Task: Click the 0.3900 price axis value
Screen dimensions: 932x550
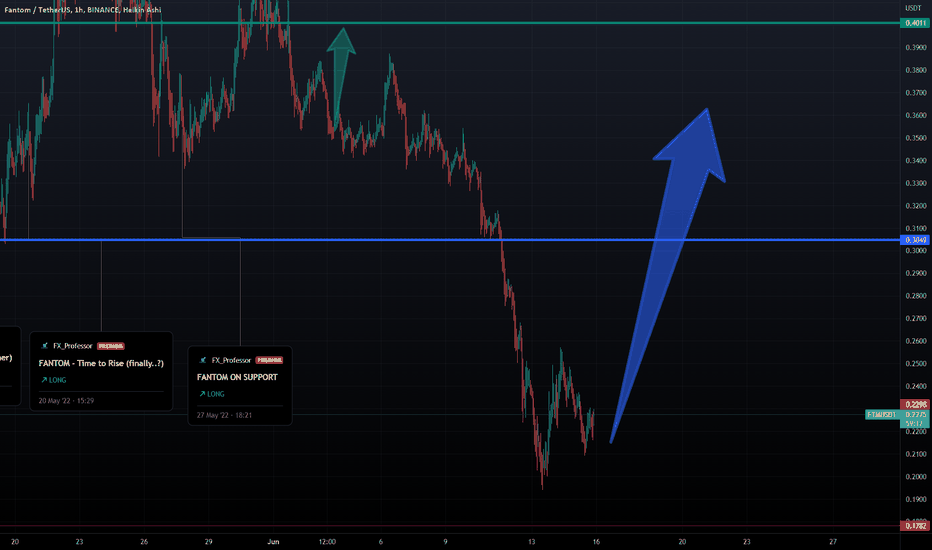Action: point(915,48)
